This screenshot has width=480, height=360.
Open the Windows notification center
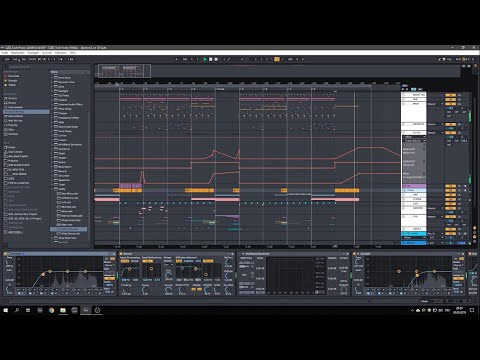pyautogui.click(x=472, y=310)
